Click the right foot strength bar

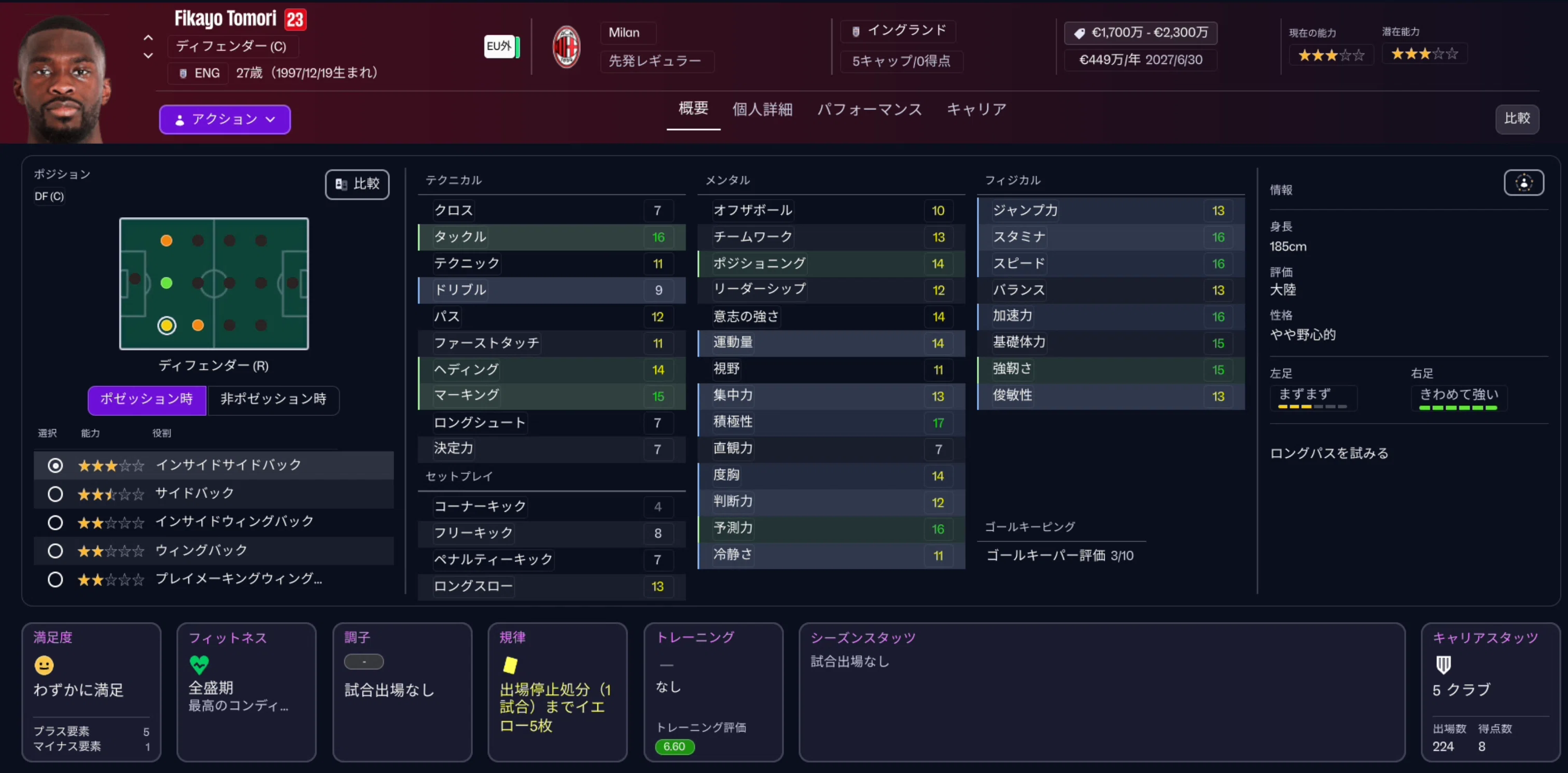[x=1458, y=408]
